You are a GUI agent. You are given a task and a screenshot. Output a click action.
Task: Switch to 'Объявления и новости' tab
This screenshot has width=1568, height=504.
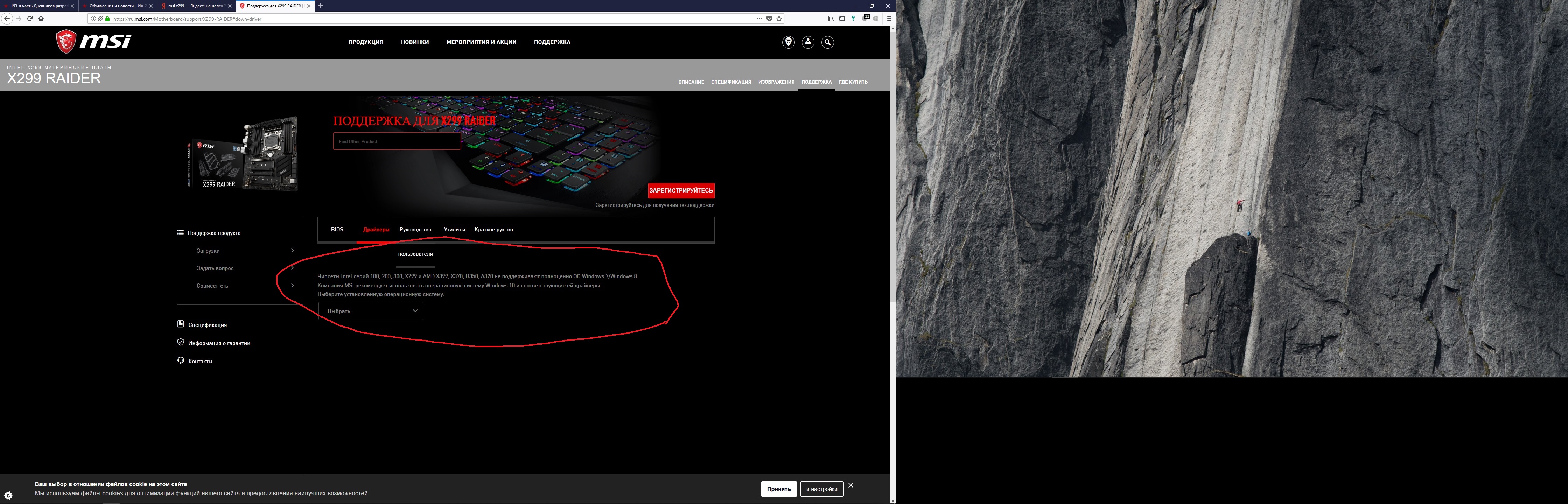point(117,6)
